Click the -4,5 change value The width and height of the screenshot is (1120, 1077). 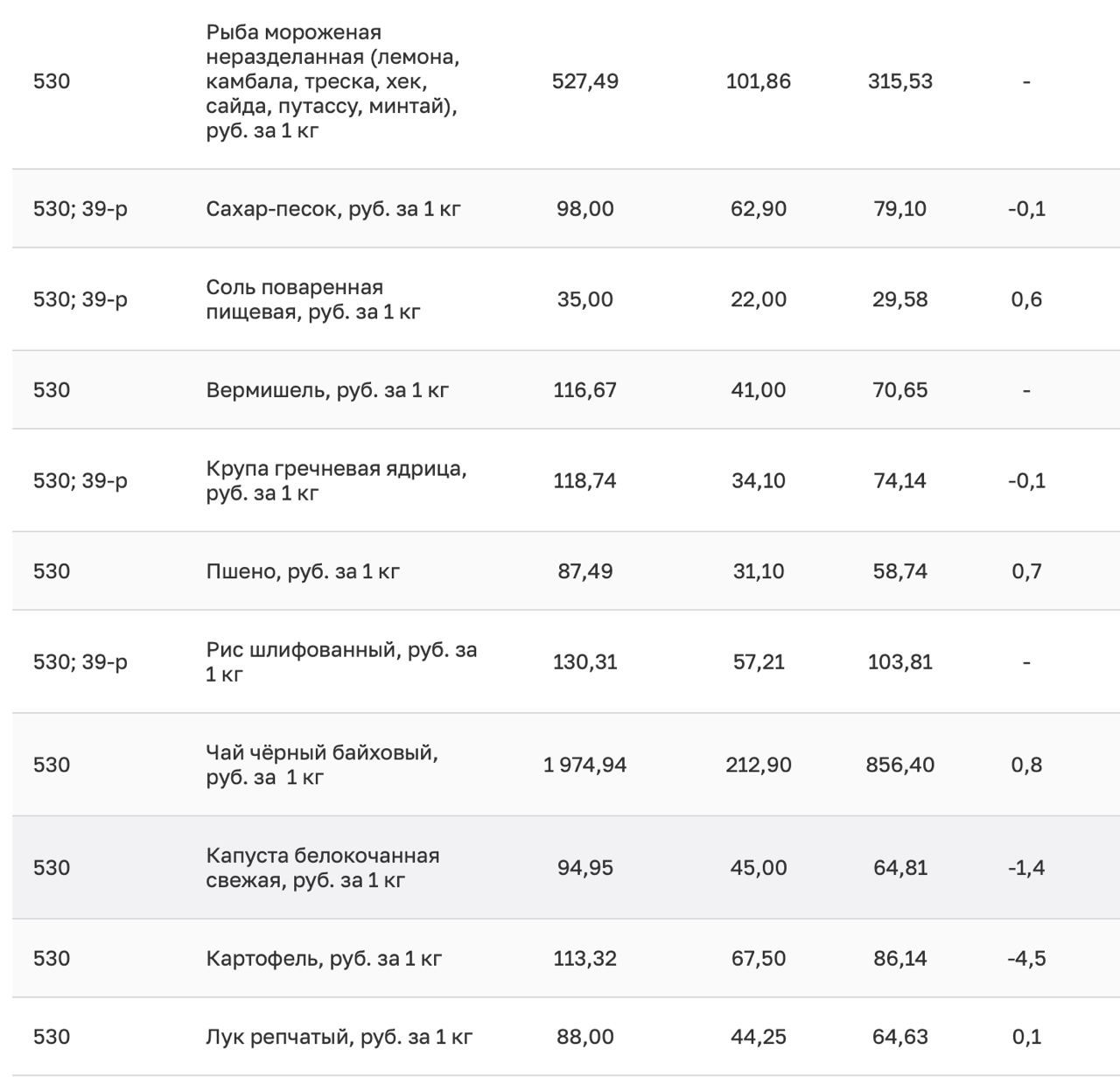click(x=1026, y=958)
